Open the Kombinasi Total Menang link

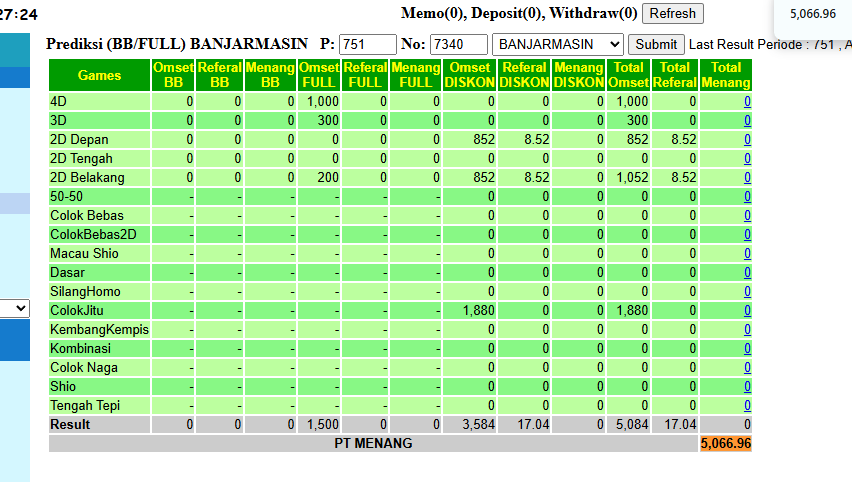[x=747, y=349]
